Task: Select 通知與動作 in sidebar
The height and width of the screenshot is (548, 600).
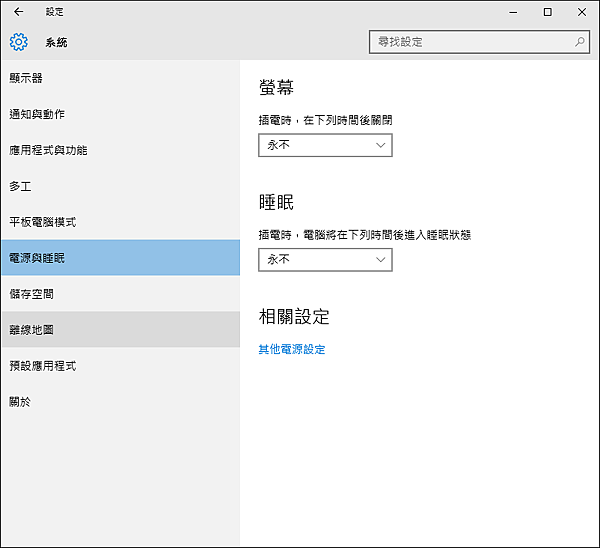Action: click(120, 114)
